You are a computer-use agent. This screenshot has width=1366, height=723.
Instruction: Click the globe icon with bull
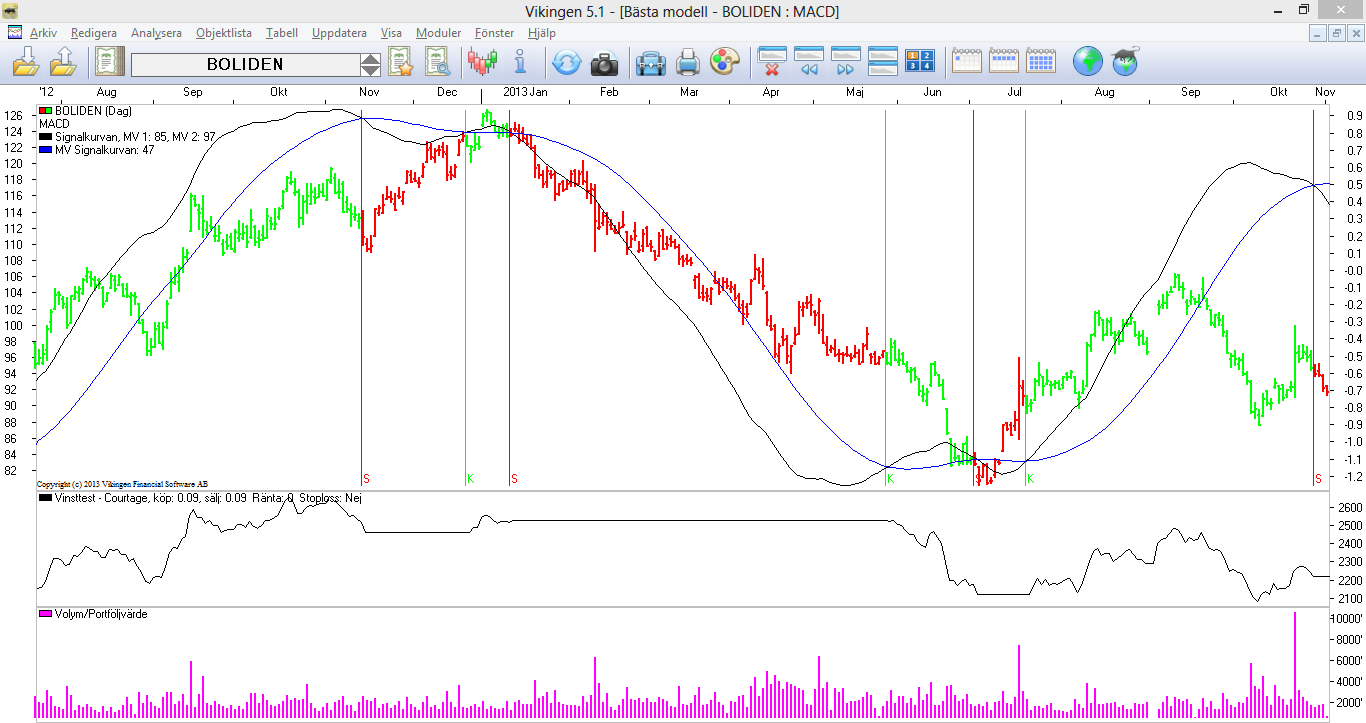[x=1126, y=63]
